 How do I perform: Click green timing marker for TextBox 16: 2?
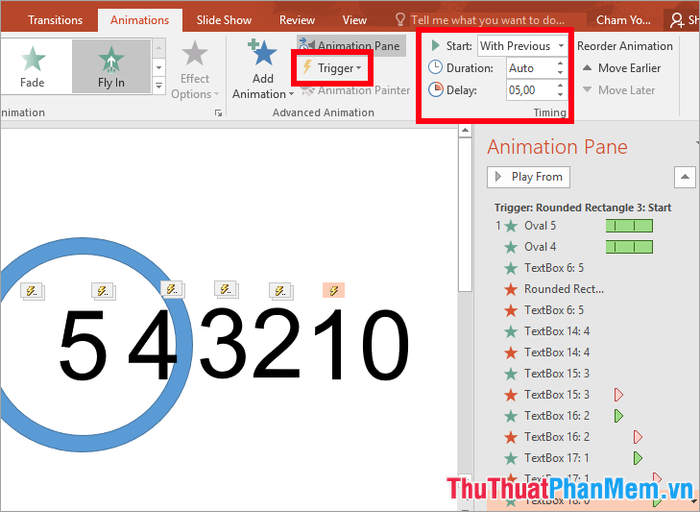[x=618, y=416]
